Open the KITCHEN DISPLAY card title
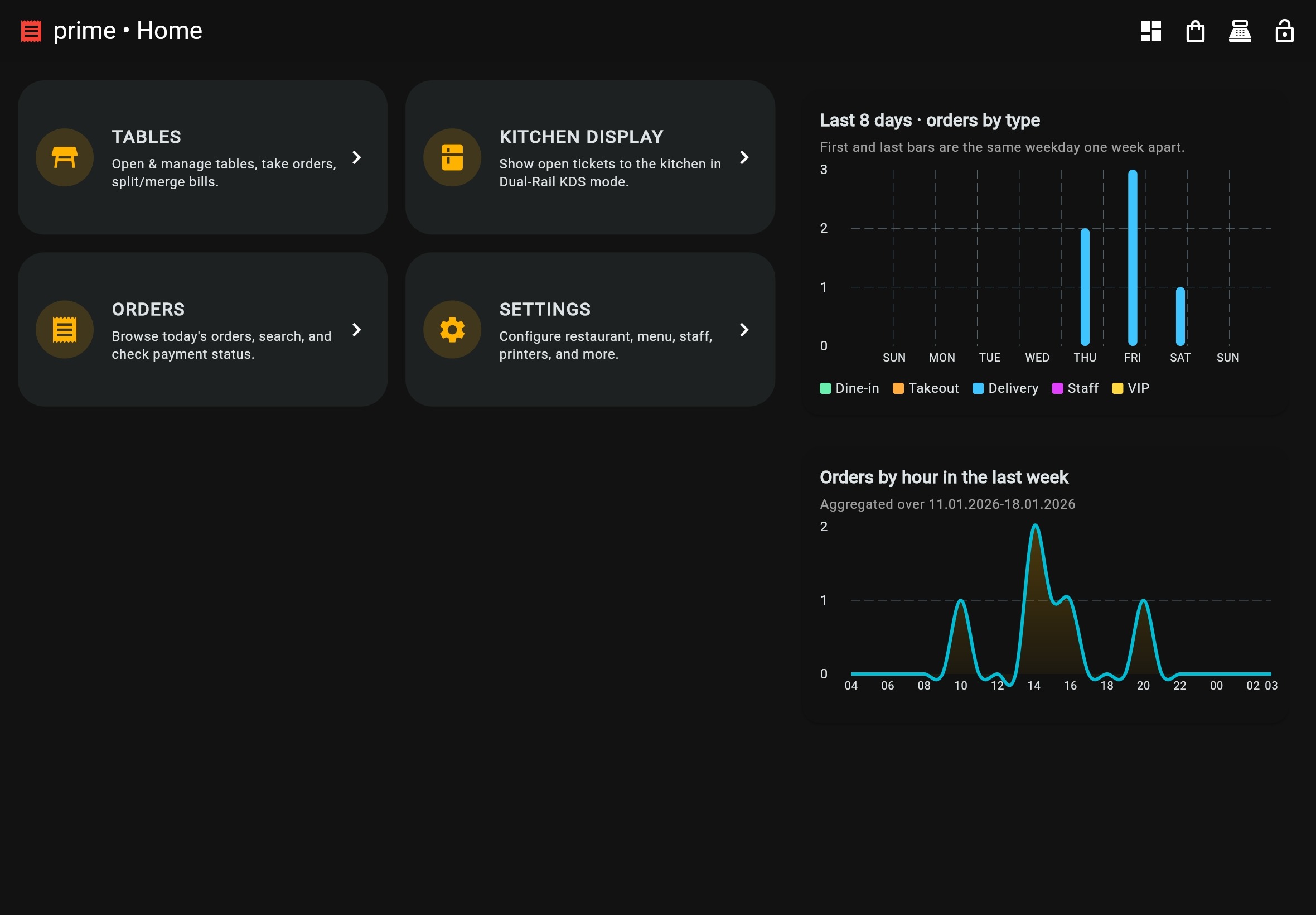 click(x=581, y=137)
